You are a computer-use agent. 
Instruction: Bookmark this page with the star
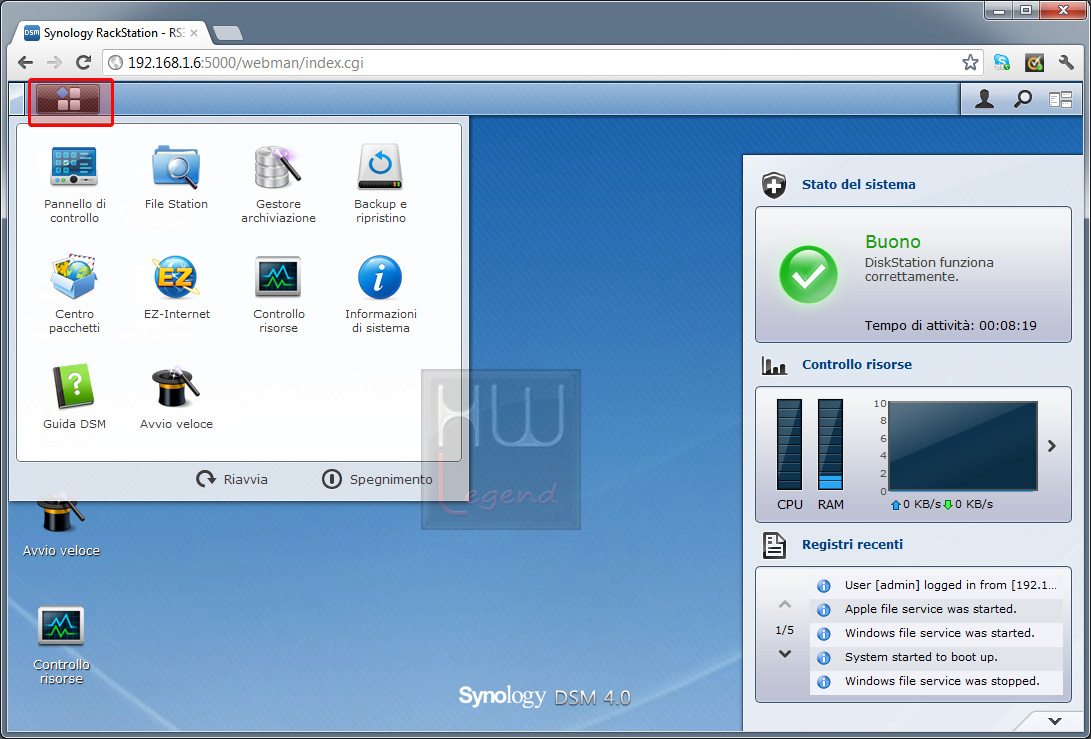[x=970, y=63]
